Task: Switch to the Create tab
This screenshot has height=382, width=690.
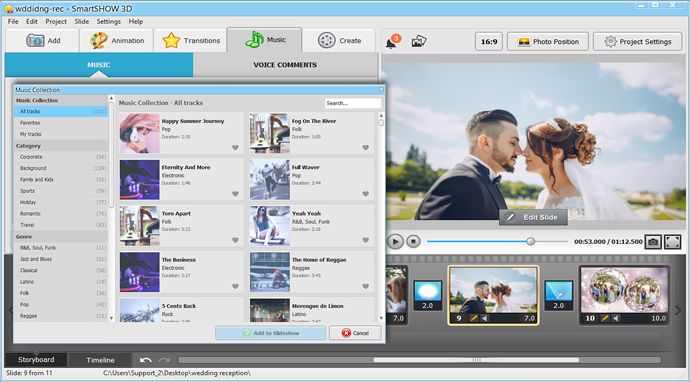Action: 339,40
